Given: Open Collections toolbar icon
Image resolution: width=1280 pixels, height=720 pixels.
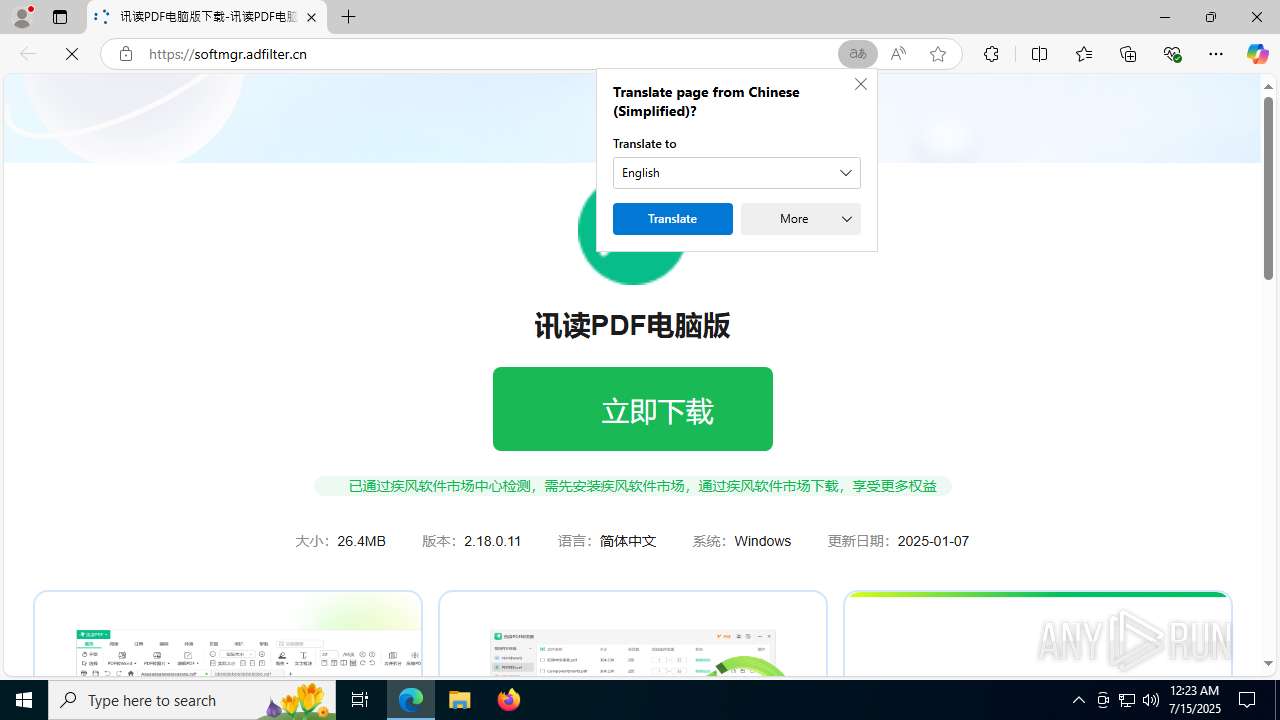Looking at the screenshot, I should [x=1128, y=54].
